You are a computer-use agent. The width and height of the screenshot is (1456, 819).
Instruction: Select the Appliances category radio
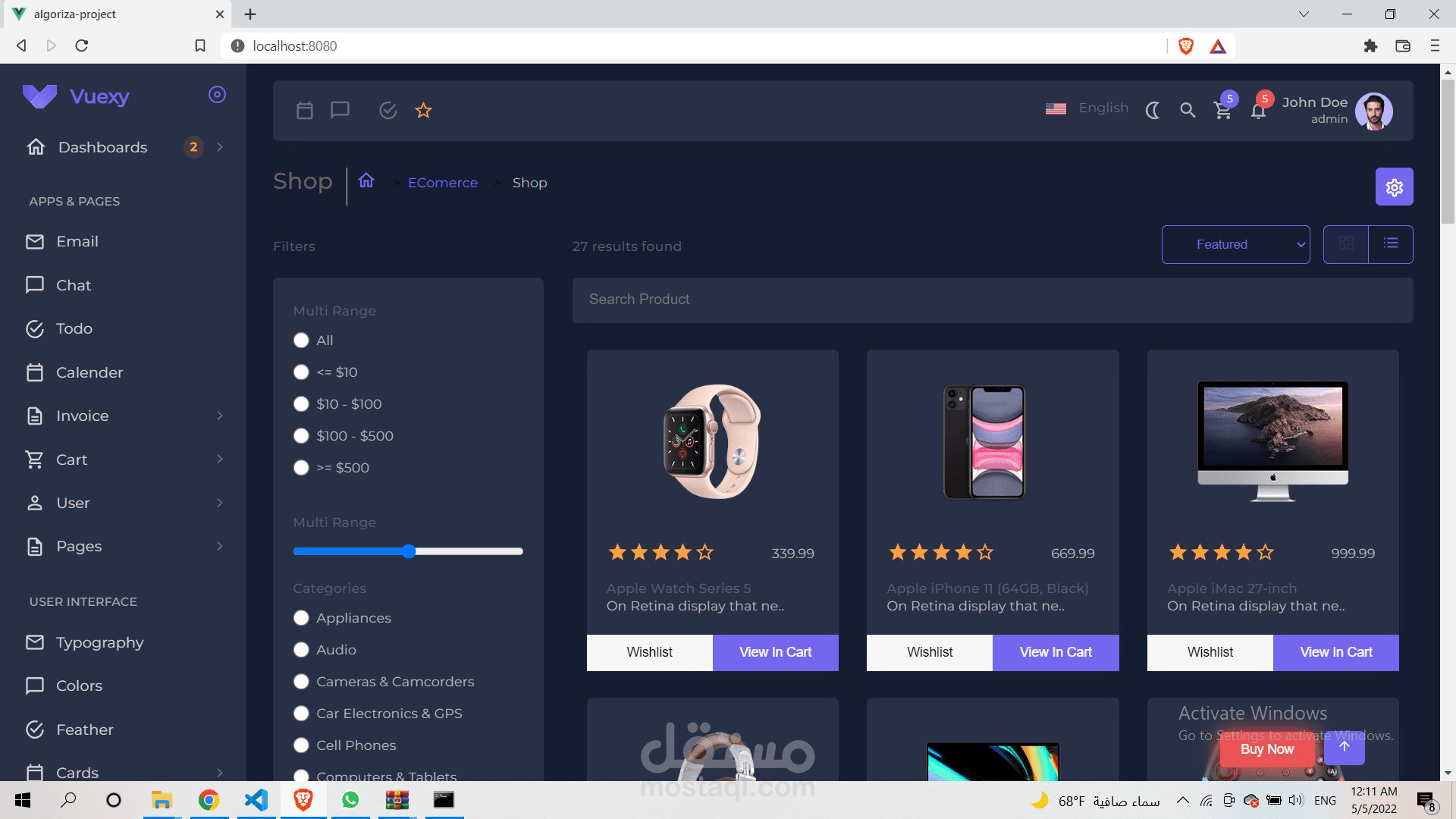301,618
